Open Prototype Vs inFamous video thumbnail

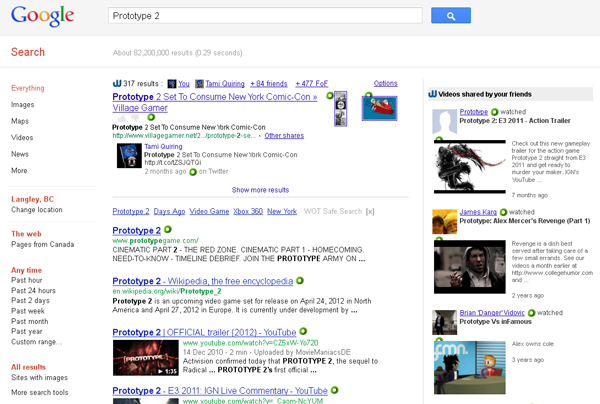(470, 368)
